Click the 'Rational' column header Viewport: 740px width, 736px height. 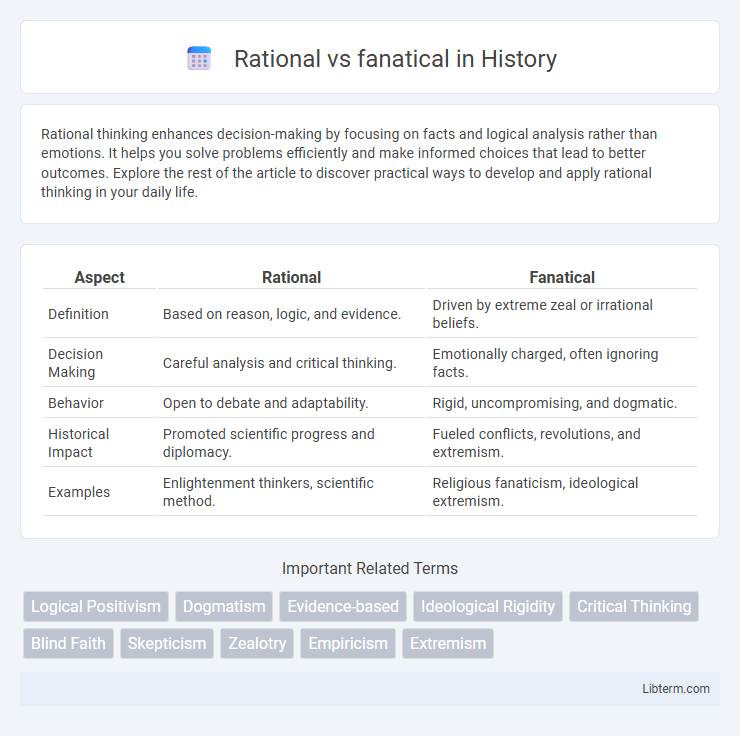pyautogui.click(x=291, y=277)
